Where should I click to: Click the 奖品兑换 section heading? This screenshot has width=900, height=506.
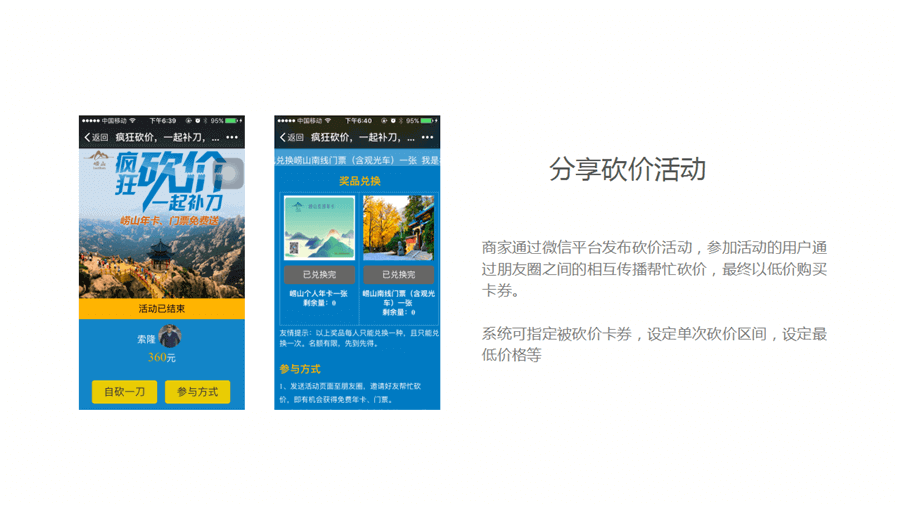pyautogui.click(x=358, y=181)
